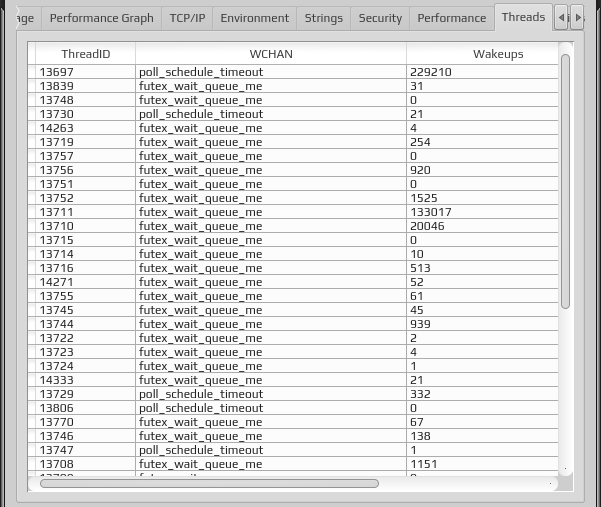Select thread row 13723

[293, 351]
